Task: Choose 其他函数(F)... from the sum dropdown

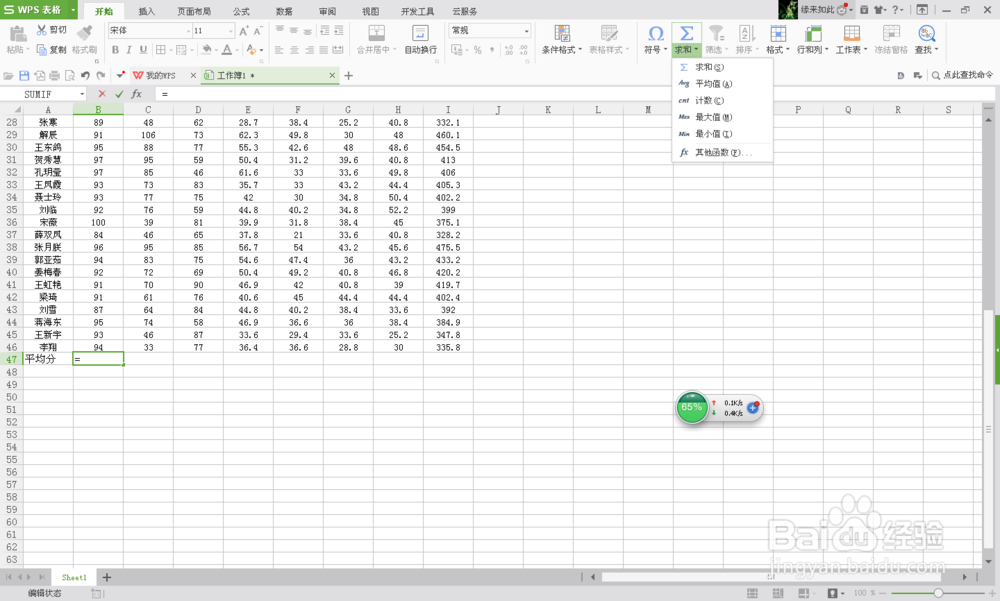Action: click(722, 152)
